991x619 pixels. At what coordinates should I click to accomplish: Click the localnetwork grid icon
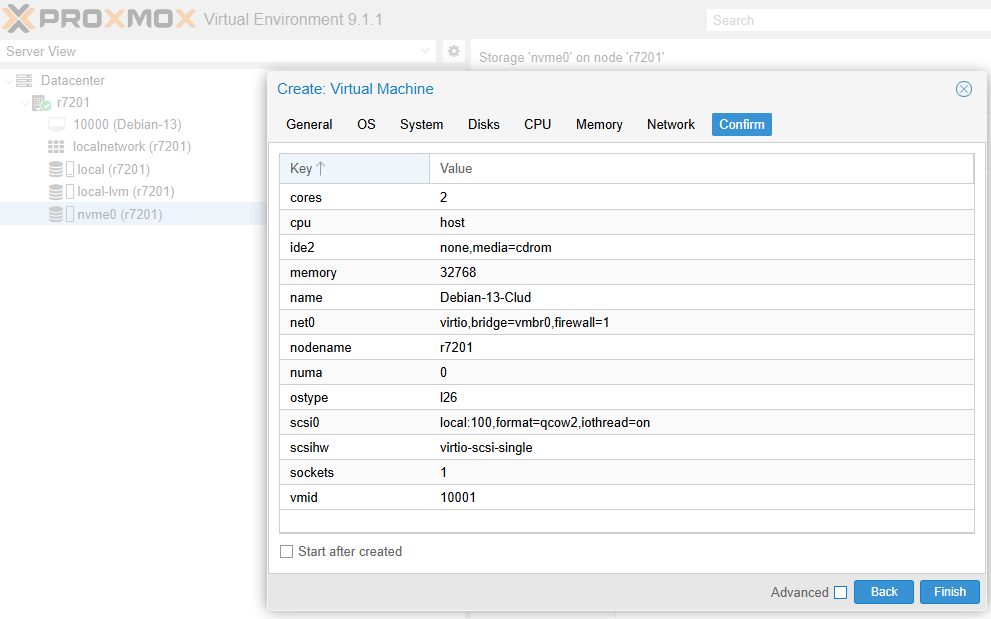[x=56, y=147]
